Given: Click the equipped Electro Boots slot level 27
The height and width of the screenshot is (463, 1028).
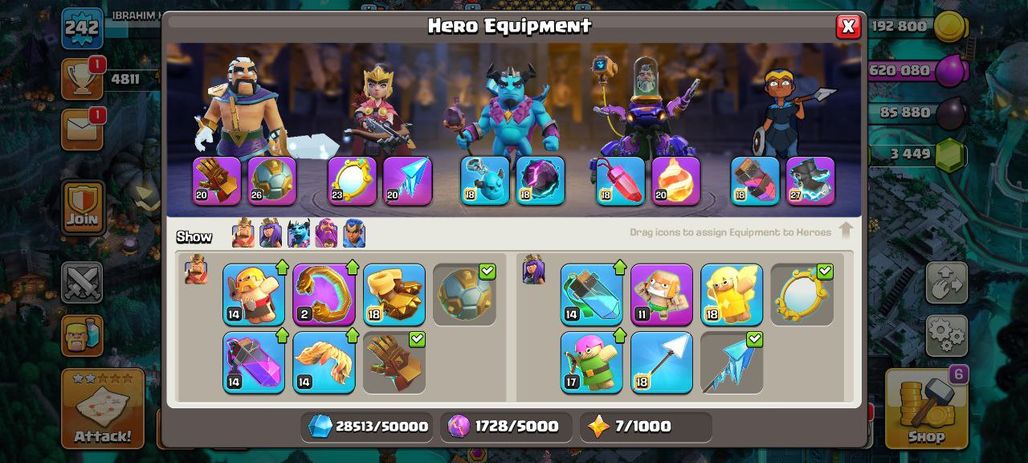Looking at the screenshot, I should tap(810, 181).
